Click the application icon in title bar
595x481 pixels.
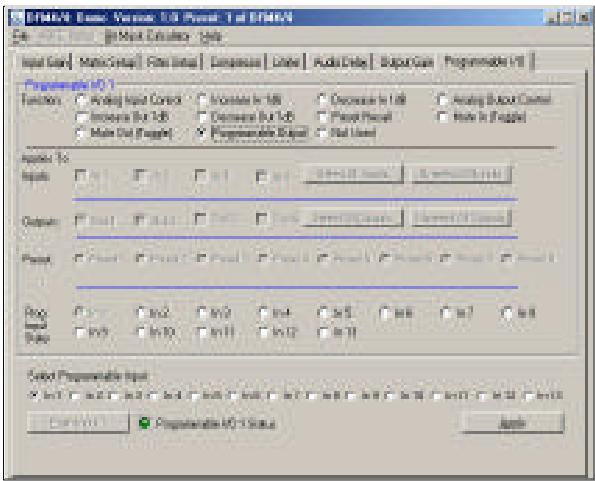[x=16, y=18]
